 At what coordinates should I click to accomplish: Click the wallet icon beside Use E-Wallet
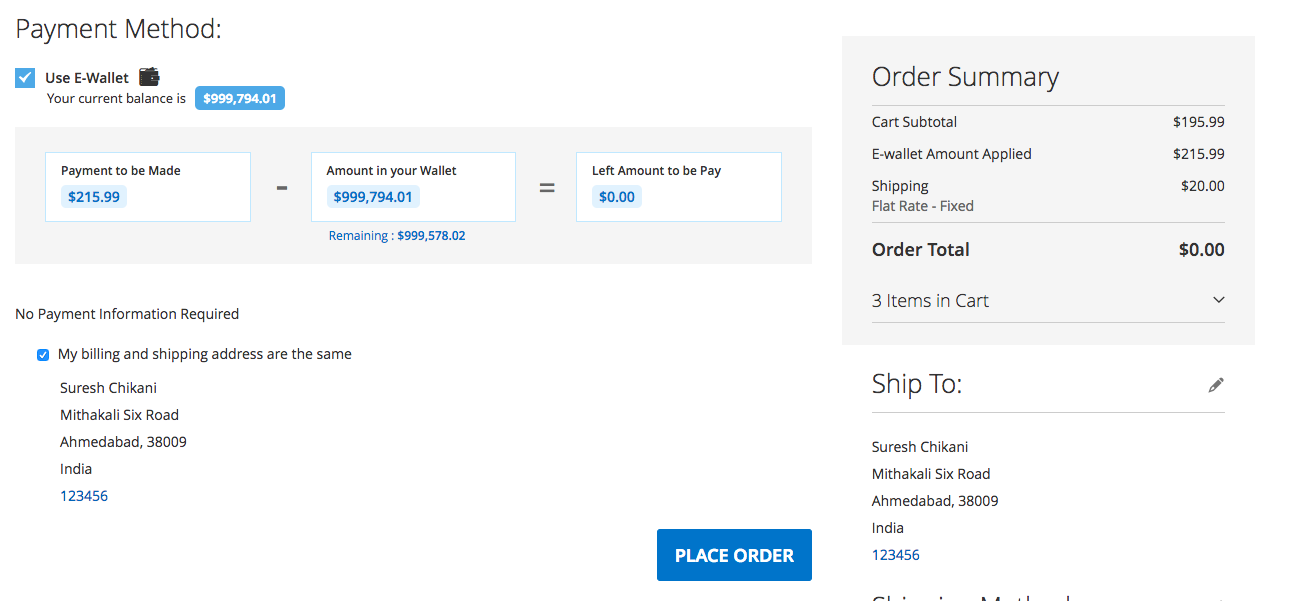[x=149, y=76]
